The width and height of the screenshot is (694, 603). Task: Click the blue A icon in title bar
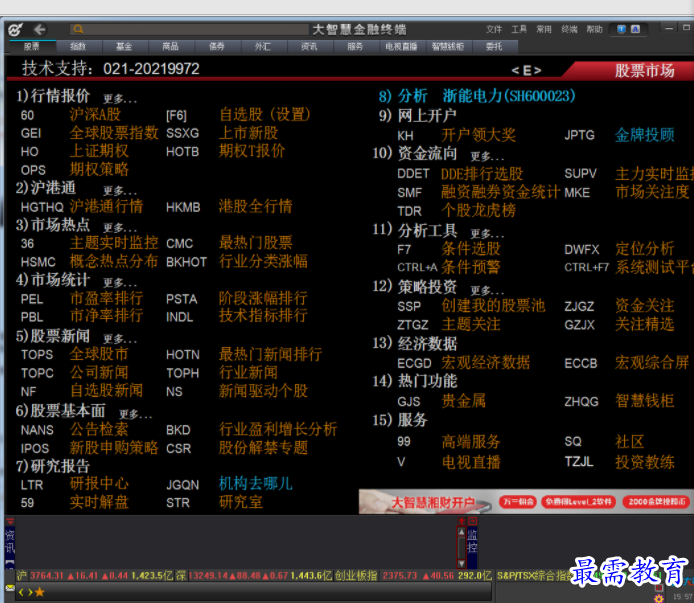click(636, 29)
